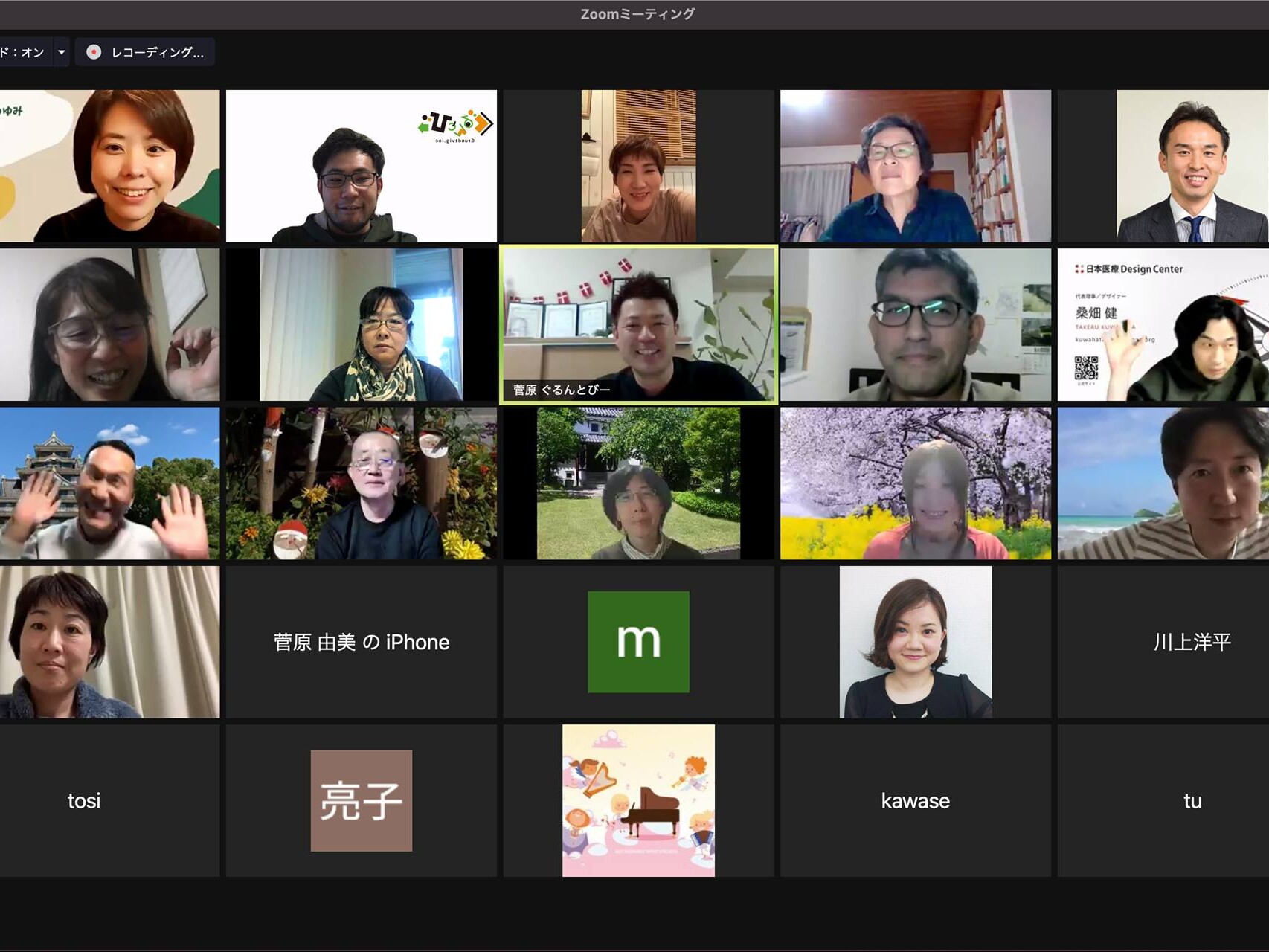
Task: Toggle the ド：オン mode label
Action: [x=22, y=52]
